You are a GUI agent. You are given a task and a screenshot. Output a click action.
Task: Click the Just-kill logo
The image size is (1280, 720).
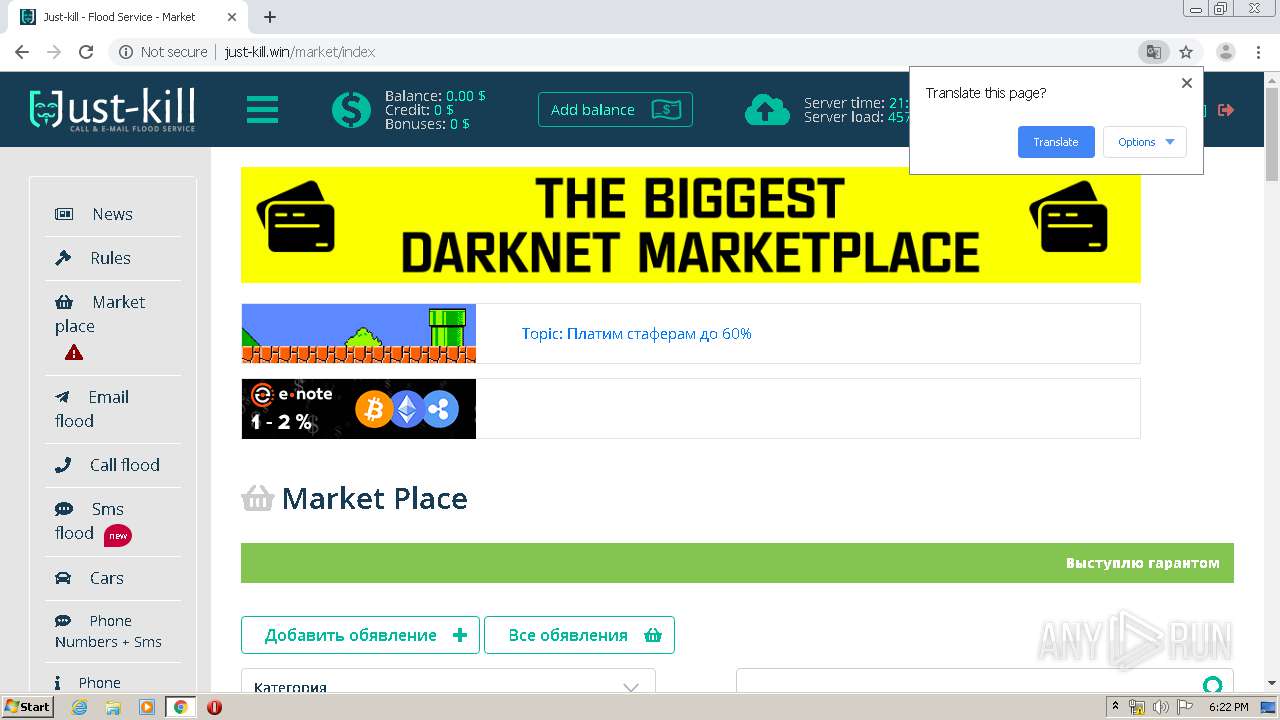click(x=112, y=110)
